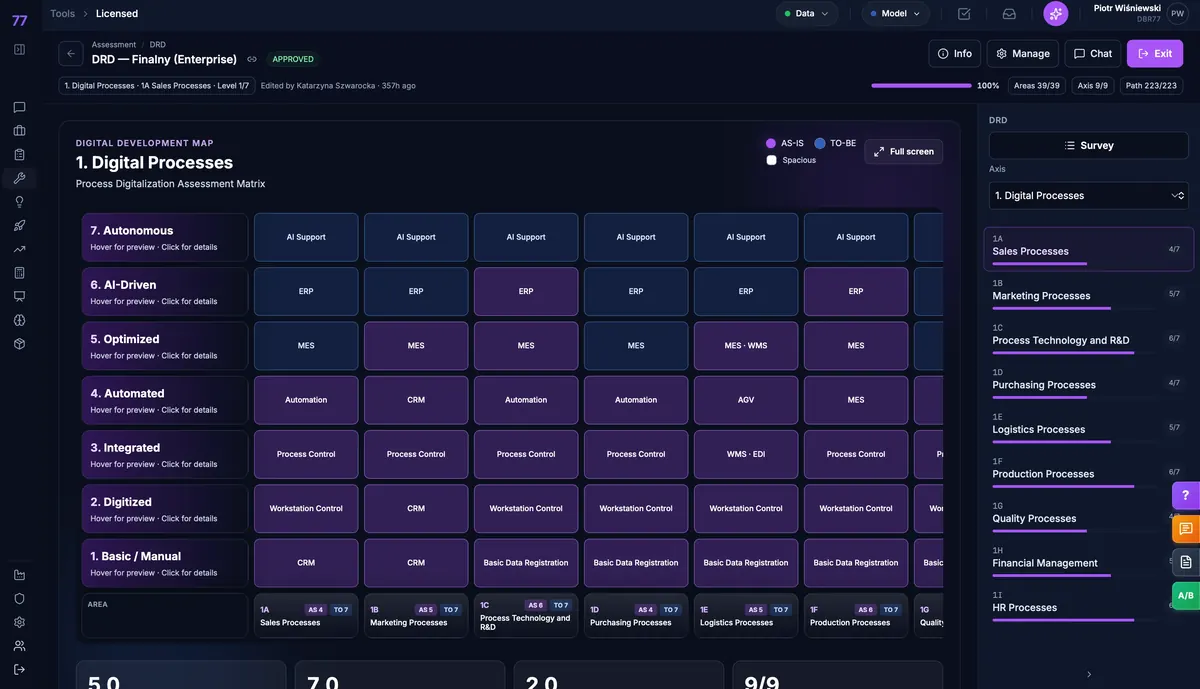Open the cube box icon in sidebar

pos(19,344)
